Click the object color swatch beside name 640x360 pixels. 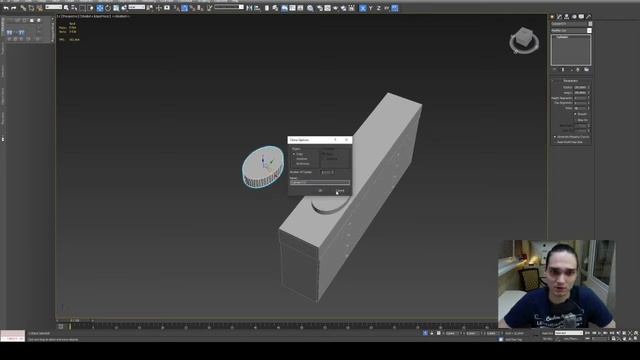tap(590, 24)
